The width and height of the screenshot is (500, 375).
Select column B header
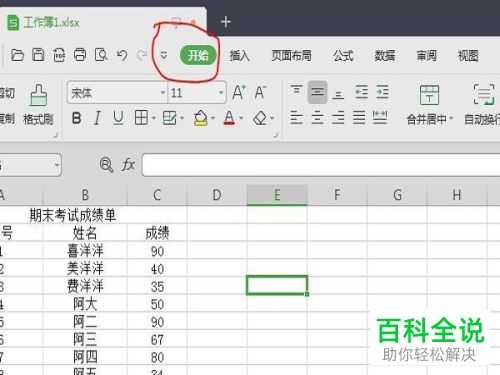85,195
